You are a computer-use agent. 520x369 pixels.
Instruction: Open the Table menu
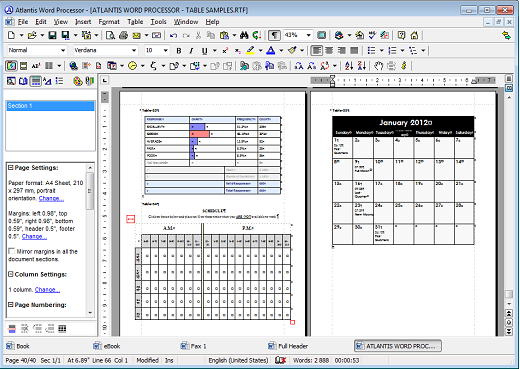tap(135, 22)
